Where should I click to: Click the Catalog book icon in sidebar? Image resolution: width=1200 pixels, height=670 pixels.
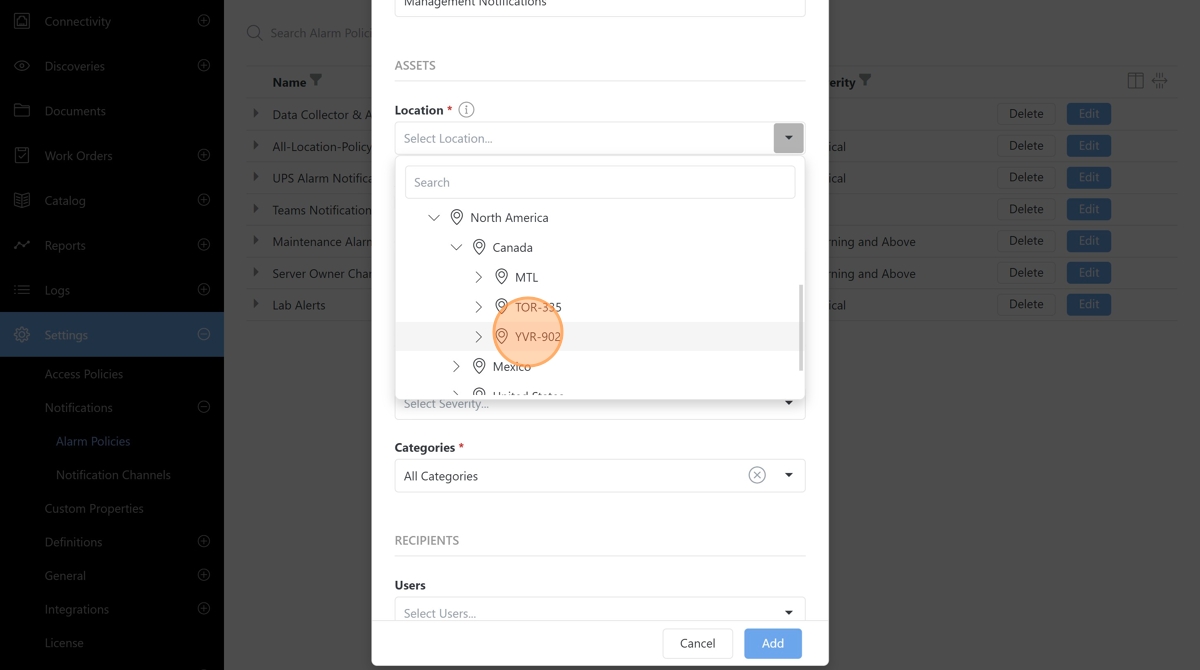[22, 200]
